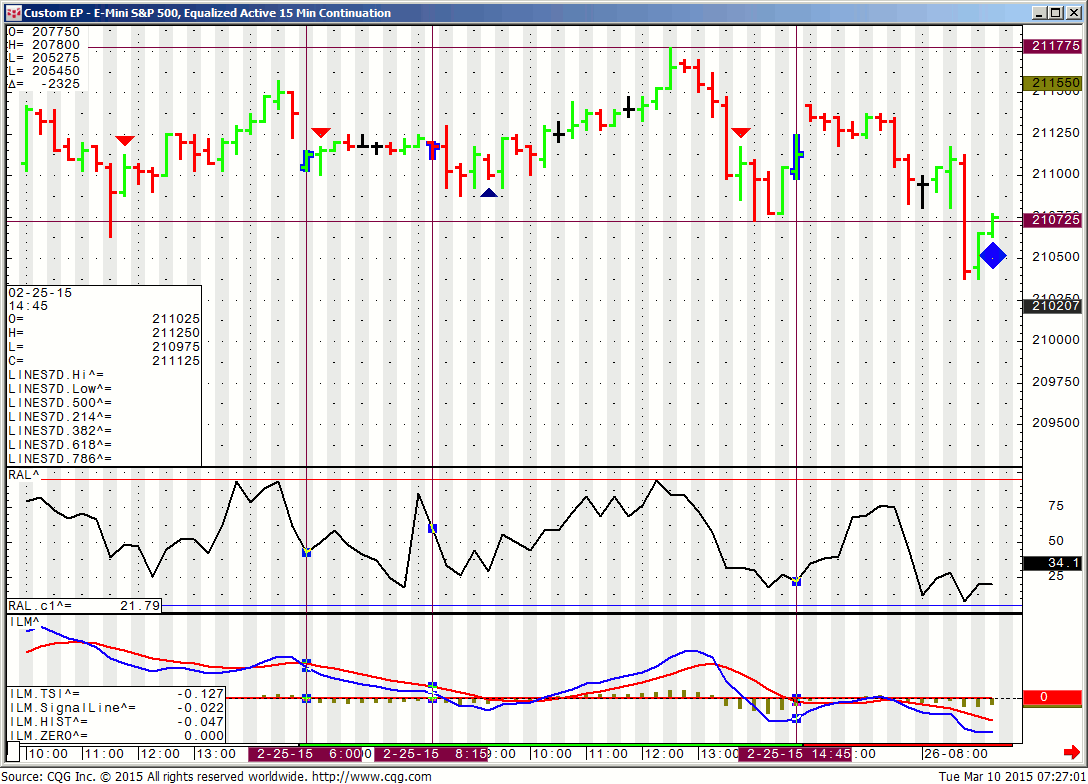The height and width of the screenshot is (784, 1088).
Task: Select the 211775 price level label
Action: (x=1053, y=46)
